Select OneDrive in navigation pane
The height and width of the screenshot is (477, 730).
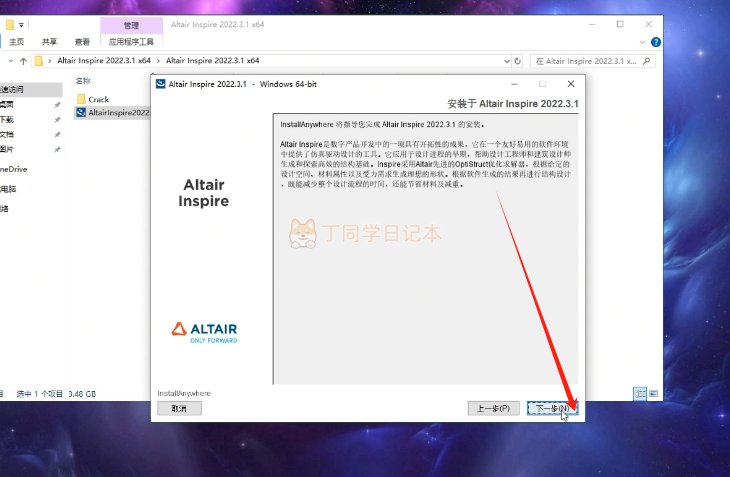click(14, 169)
